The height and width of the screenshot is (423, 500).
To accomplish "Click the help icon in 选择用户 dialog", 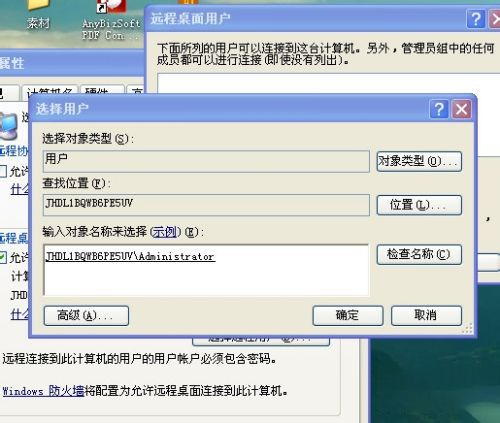I will pyautogui.click(x=439, y=109).
